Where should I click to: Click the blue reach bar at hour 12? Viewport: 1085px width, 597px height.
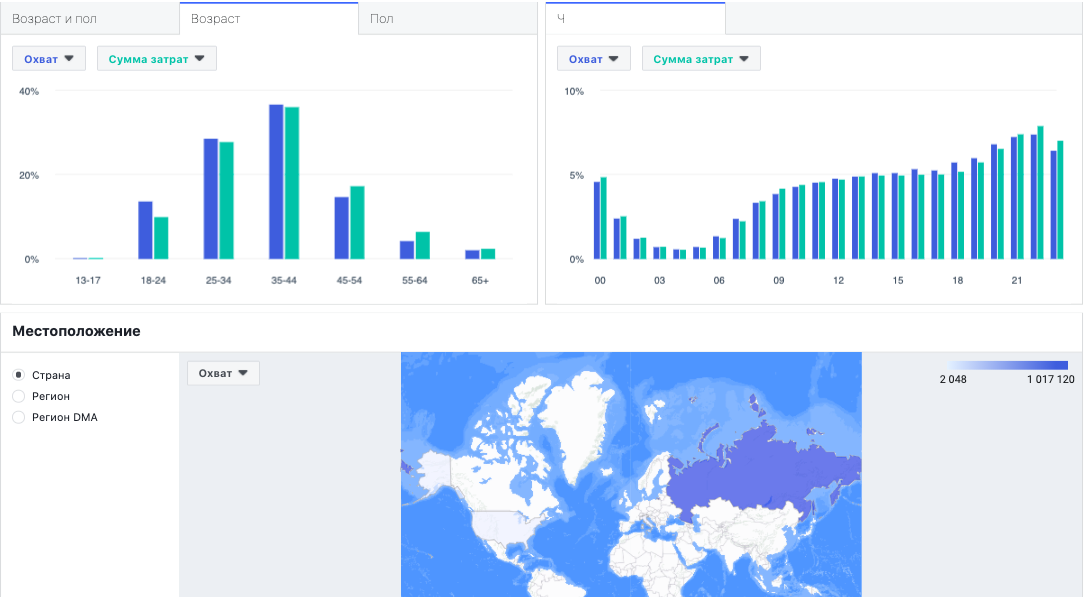click(x=835, y=219)
